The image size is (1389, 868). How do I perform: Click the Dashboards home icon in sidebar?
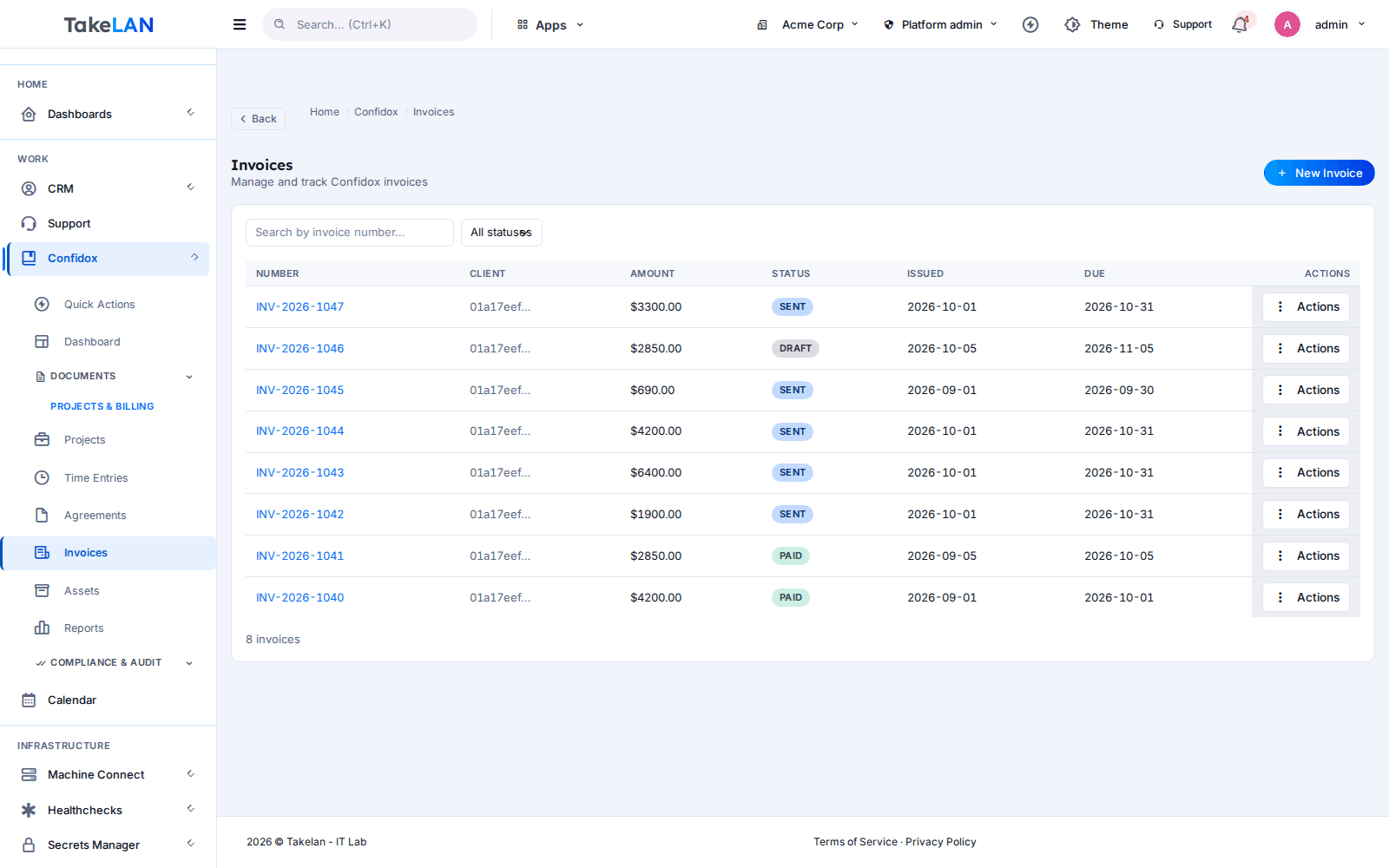pyautogui.click(x=29, y=114)
